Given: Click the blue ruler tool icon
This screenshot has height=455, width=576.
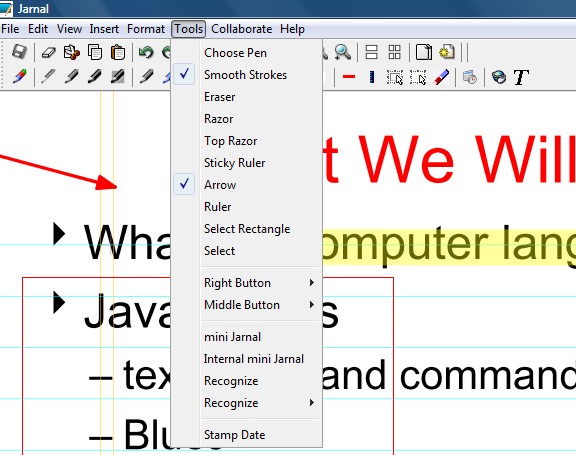Looking at the screenshot, I should (x=372, y=77).
